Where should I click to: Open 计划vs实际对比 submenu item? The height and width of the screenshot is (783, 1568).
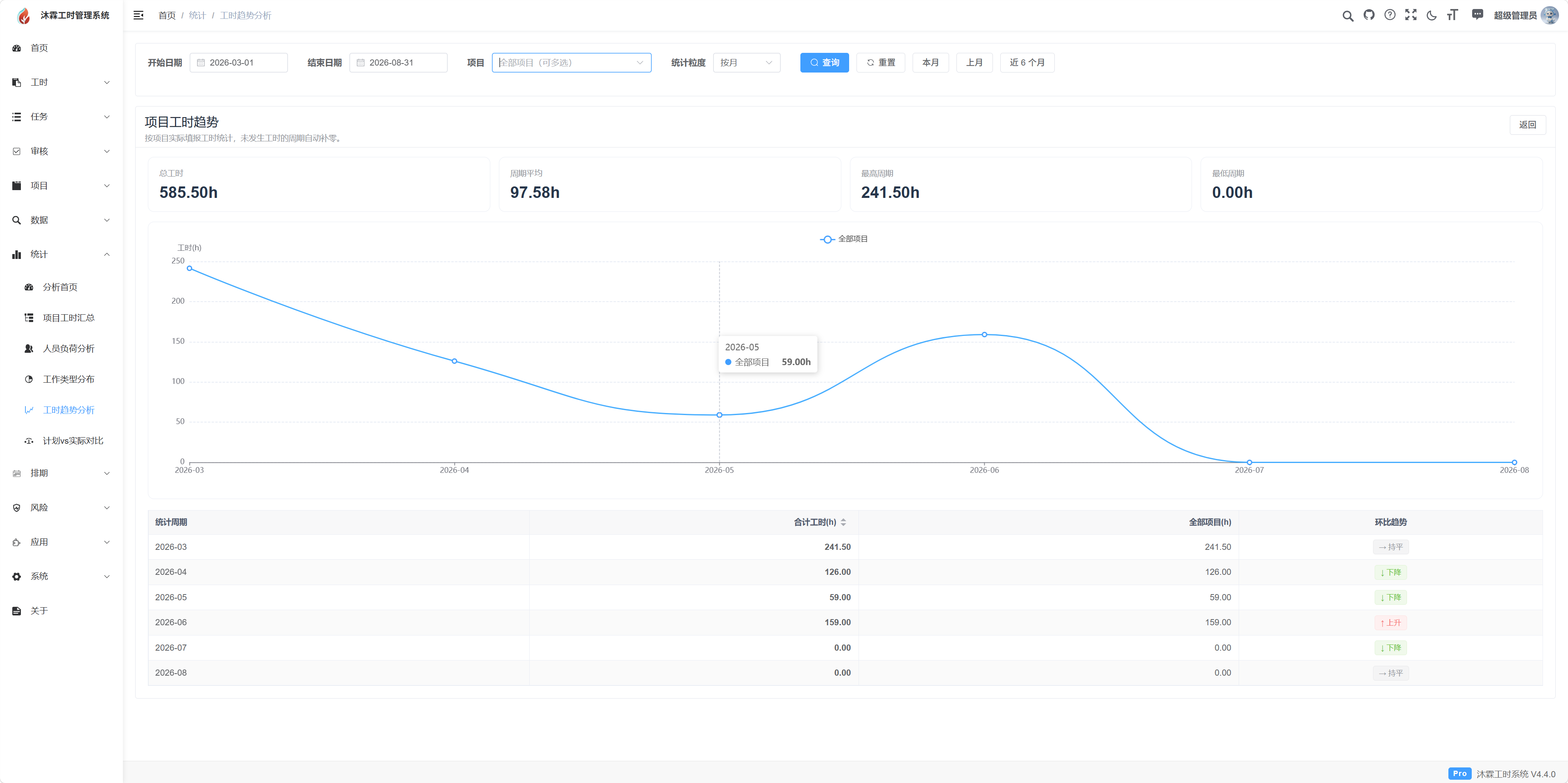tap(61, 441)
